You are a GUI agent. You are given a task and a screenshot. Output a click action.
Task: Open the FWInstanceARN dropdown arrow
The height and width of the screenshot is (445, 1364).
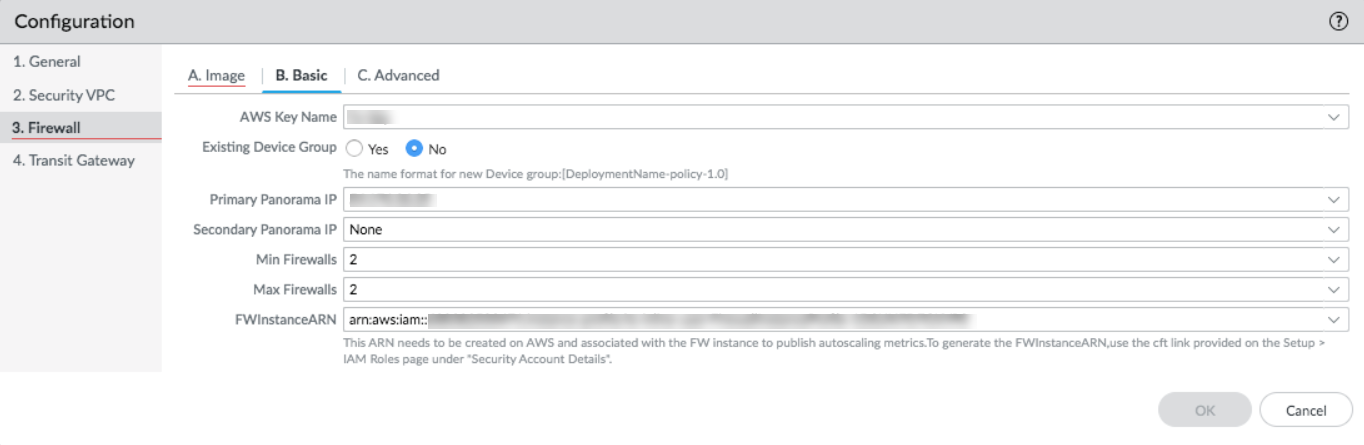click(1333, 320)
